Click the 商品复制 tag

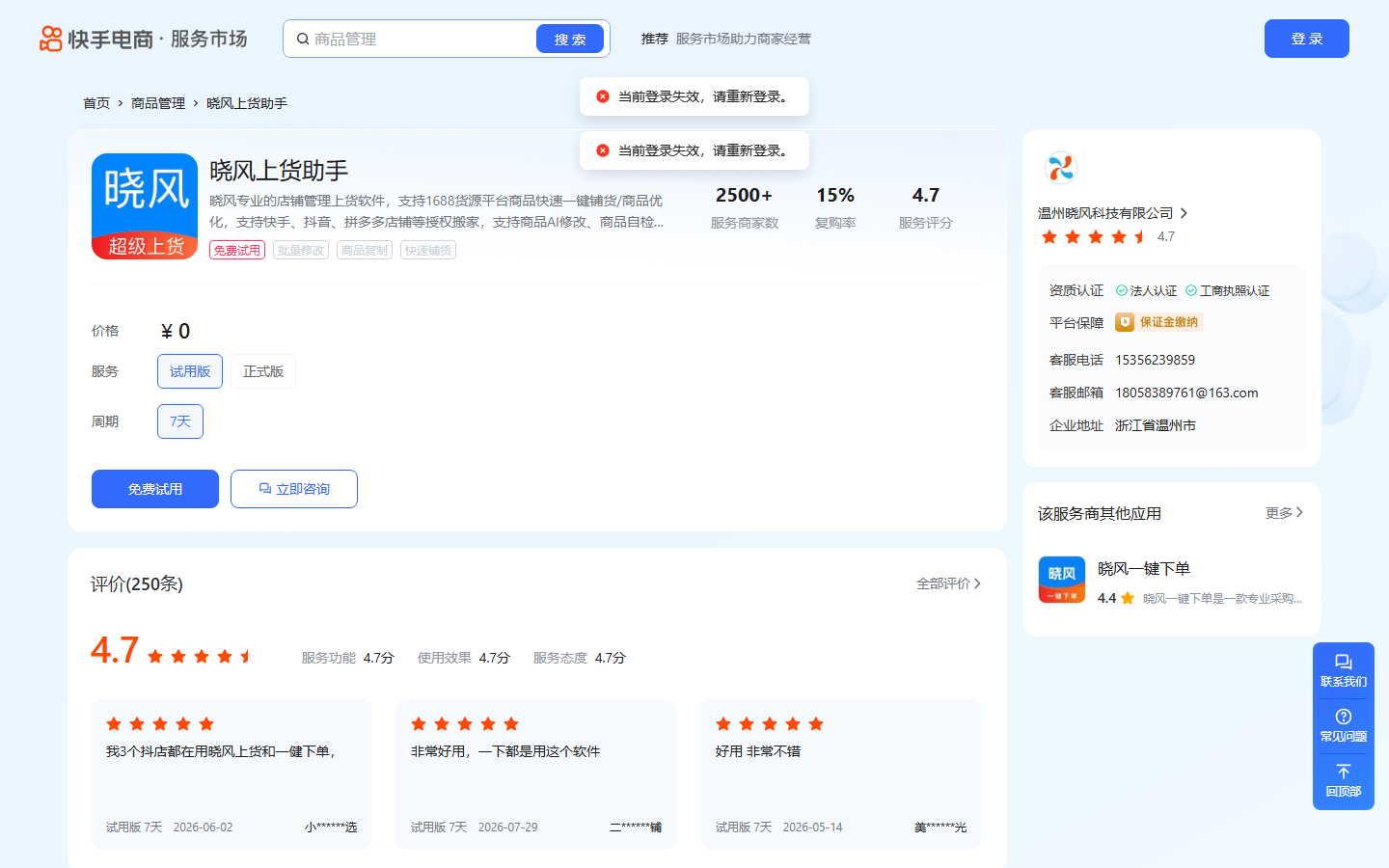(x=365, y=250)
